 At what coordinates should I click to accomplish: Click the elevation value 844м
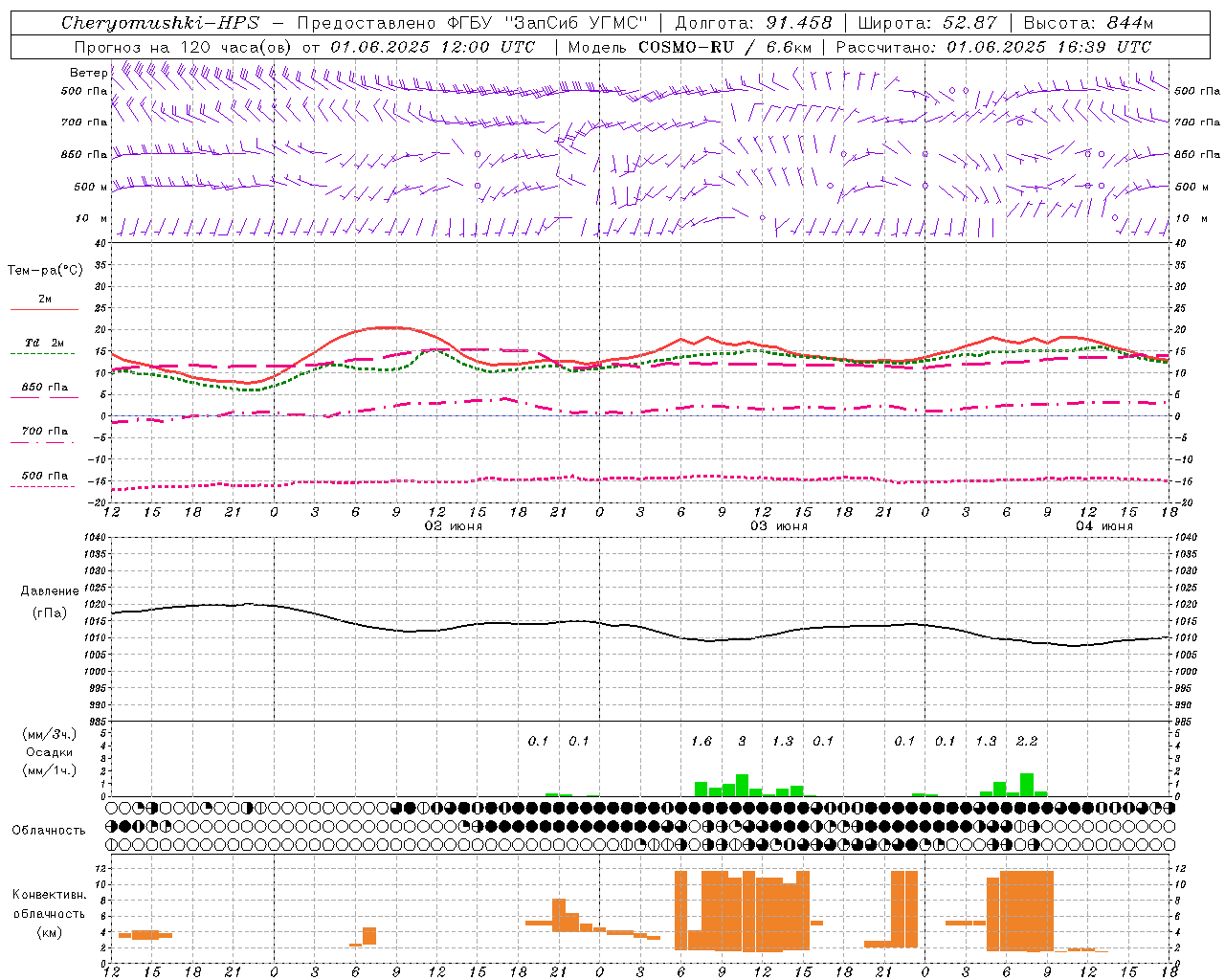tap(1129, 23)
